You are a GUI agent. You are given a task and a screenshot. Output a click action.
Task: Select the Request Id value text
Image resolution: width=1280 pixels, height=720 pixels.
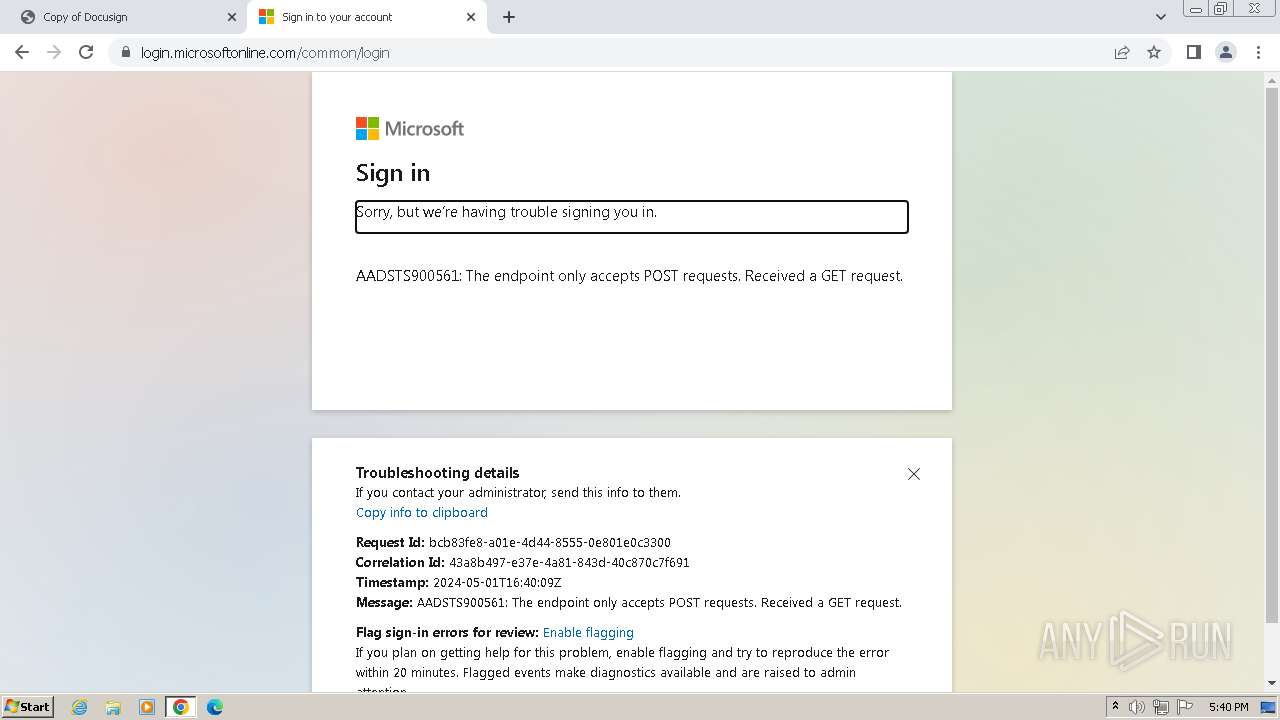coord(550,543)
